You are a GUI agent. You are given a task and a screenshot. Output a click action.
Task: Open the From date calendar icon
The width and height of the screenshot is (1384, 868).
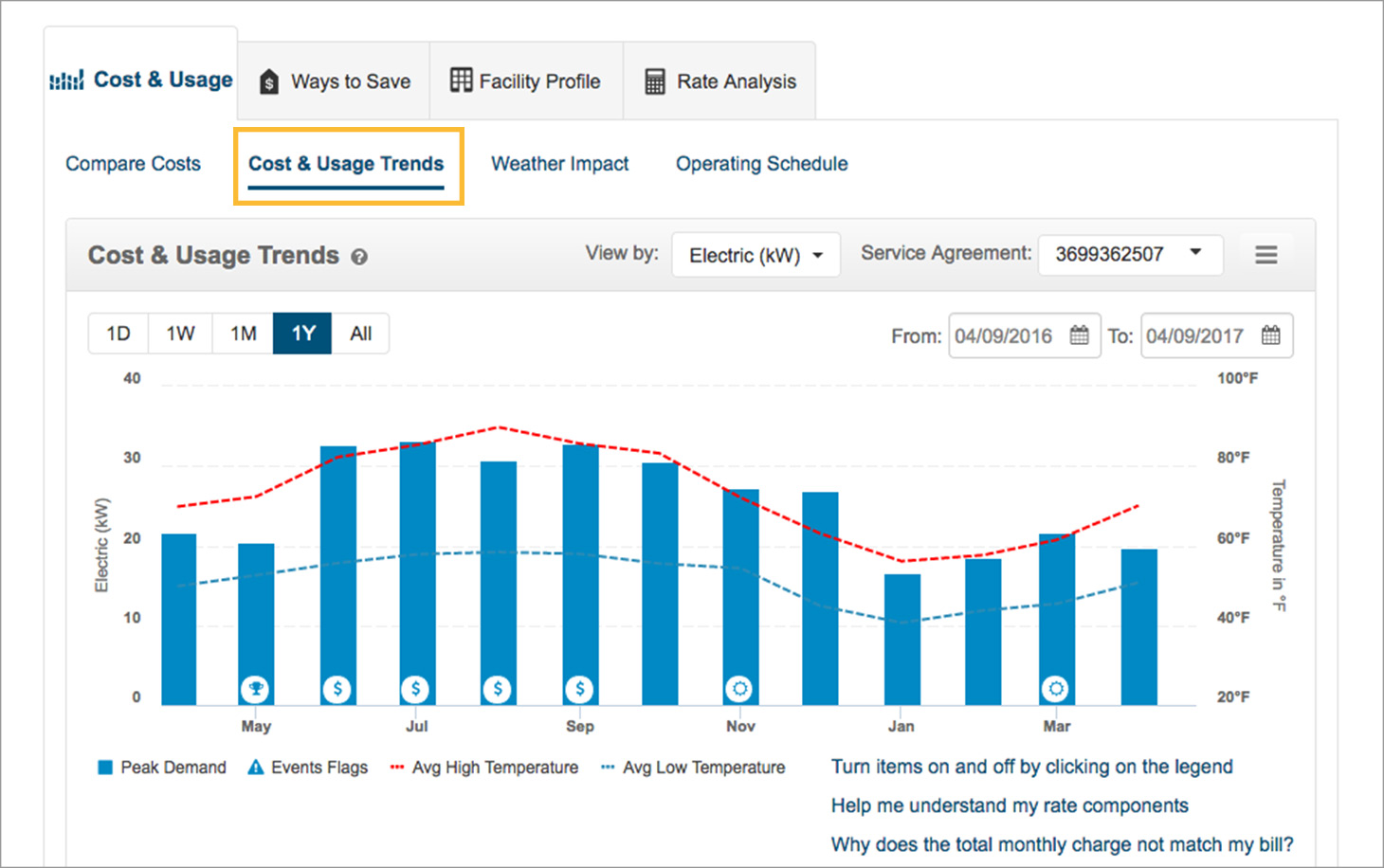(x=1079, y=335)
